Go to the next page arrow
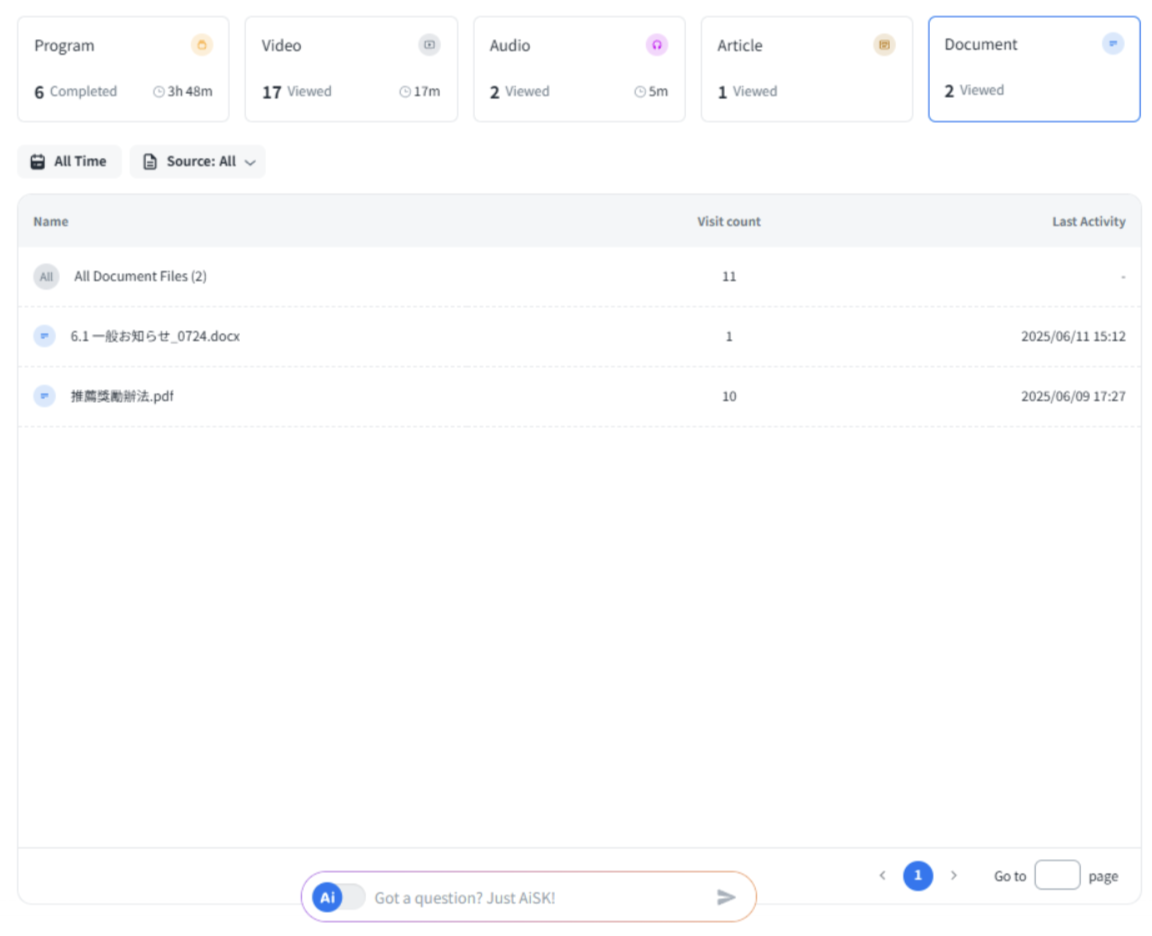 coord(953,876)
